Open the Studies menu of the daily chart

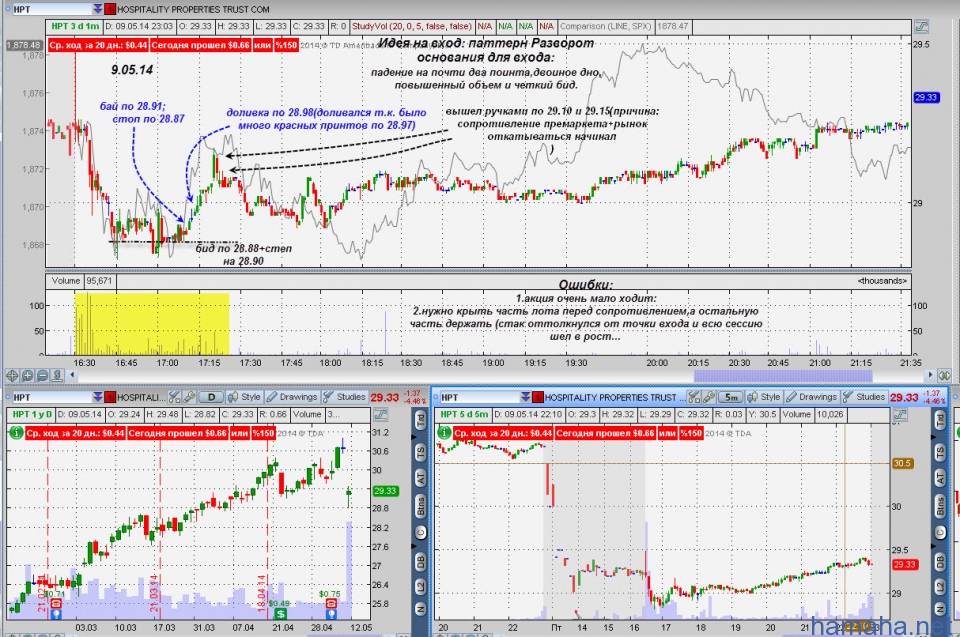point(345,397)
